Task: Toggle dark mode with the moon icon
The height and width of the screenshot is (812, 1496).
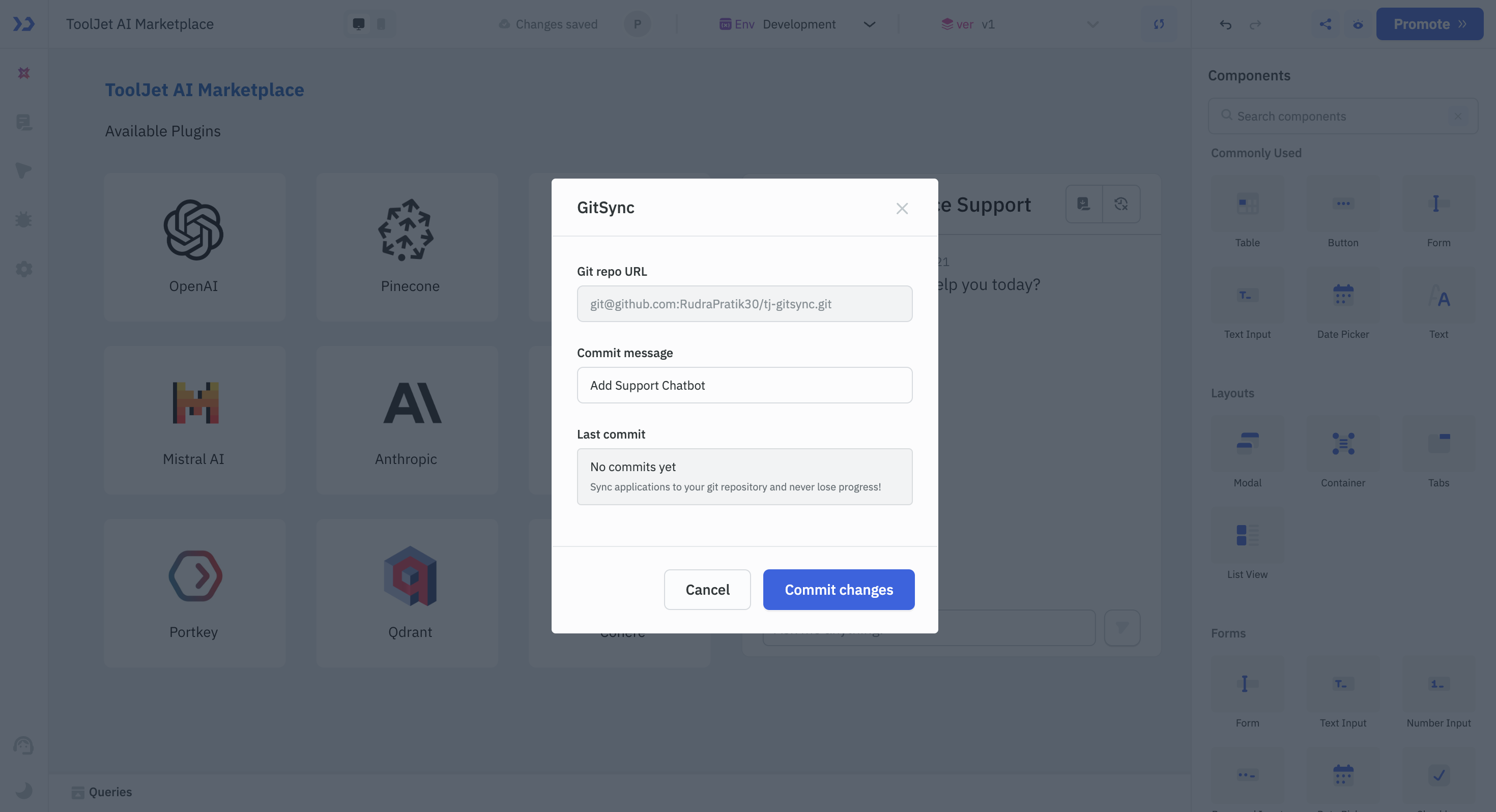Action: point(24,791)
